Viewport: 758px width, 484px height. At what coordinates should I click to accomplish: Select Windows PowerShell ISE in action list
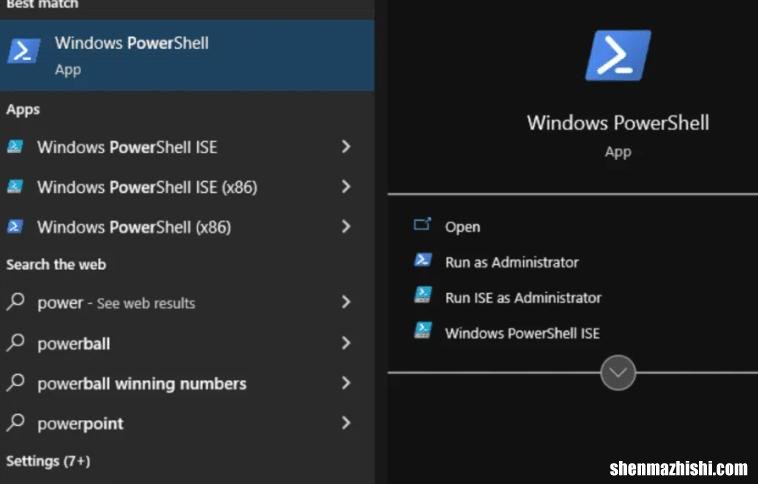pos(522,333)
